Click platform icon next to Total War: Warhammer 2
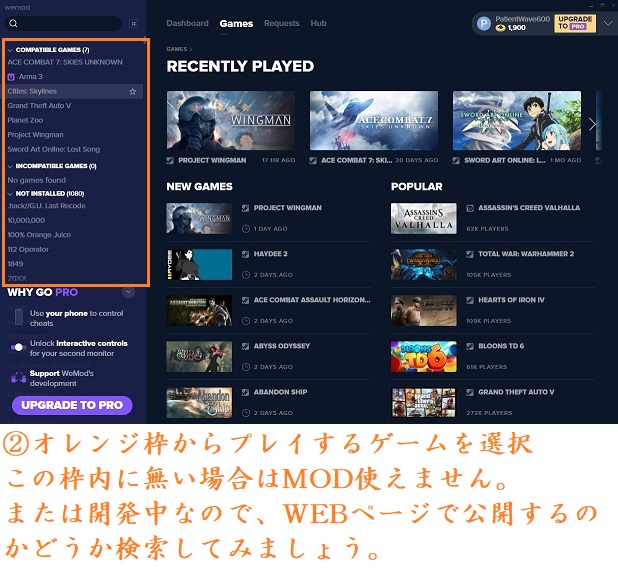This screenshot has height=568, width=618. pos(470,254)
